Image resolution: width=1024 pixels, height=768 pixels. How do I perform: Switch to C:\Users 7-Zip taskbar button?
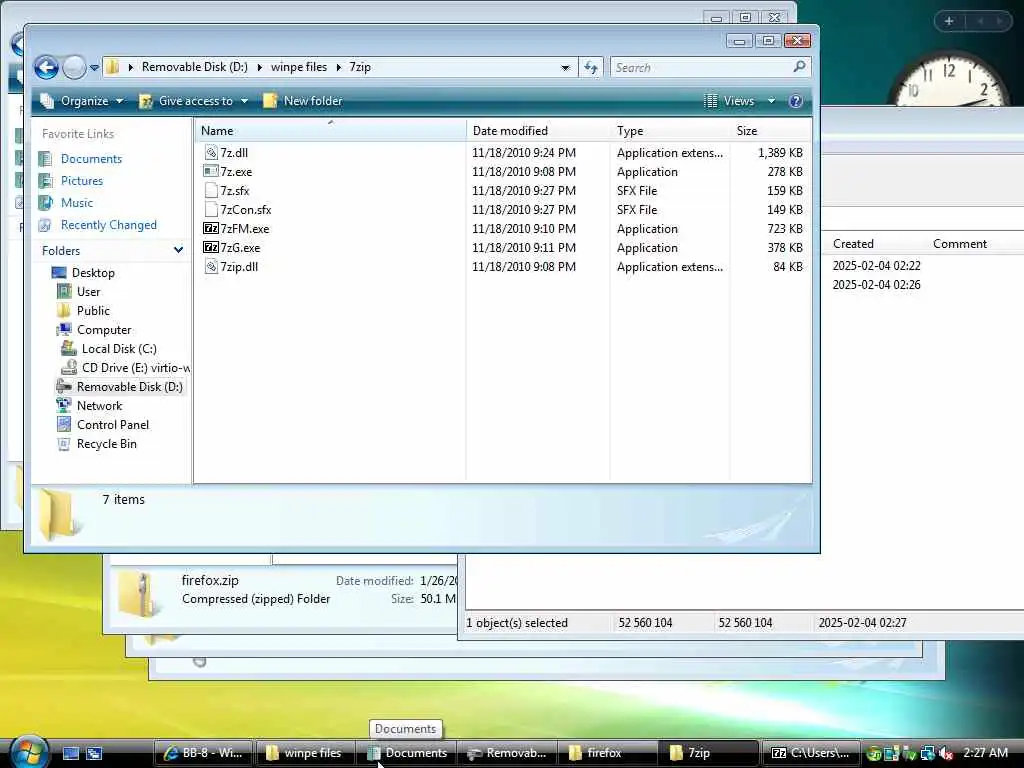tap(810, 753)
